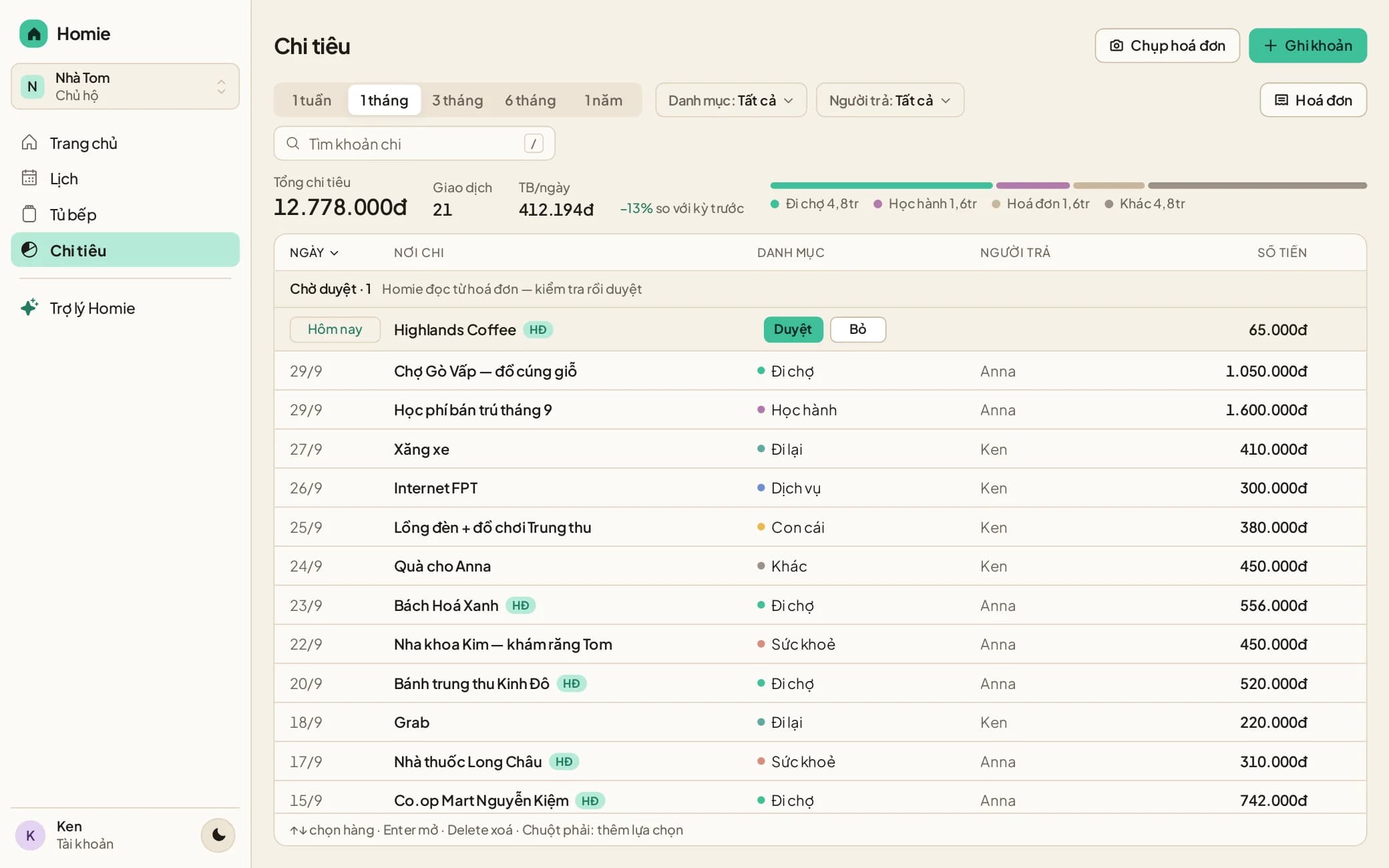The height and width of the screenshot is (868, 1389).
Task: Click HĐ badge on Highlands Coffee
Action: [538, 330]
